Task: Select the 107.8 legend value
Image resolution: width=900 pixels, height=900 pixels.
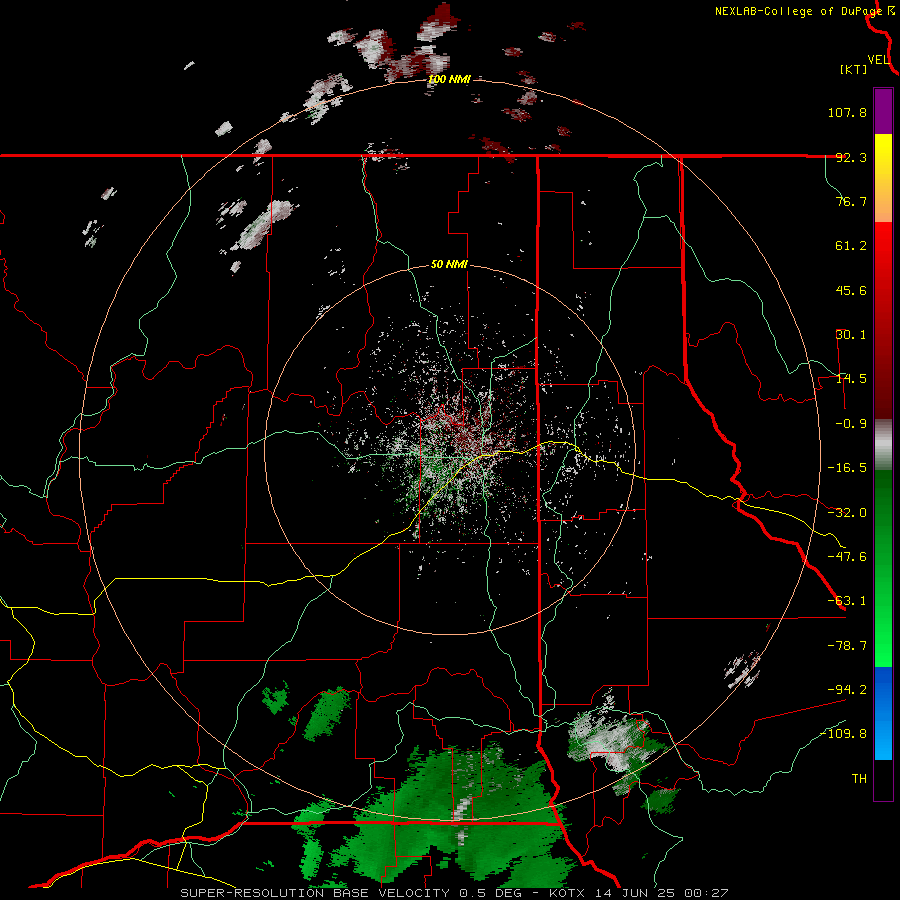Action: (x=847, y=112)
